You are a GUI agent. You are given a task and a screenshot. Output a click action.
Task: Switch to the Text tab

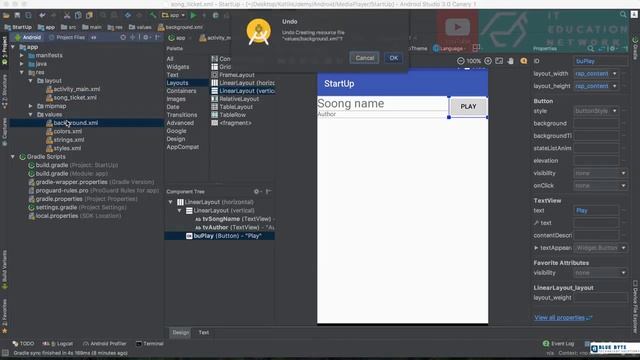(x=204, y=332)
